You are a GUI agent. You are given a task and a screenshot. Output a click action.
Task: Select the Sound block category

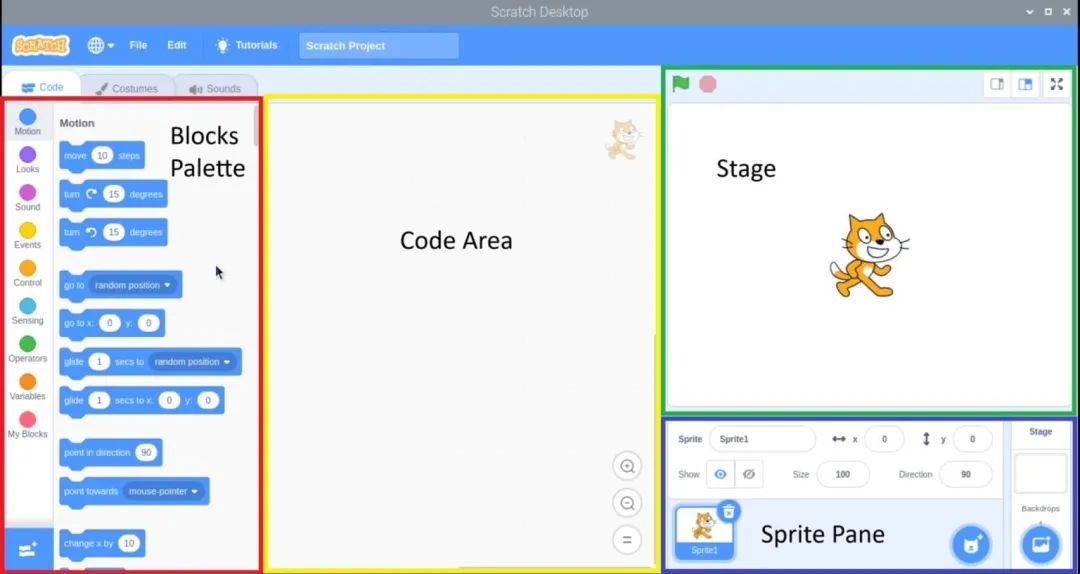point(28,198)
